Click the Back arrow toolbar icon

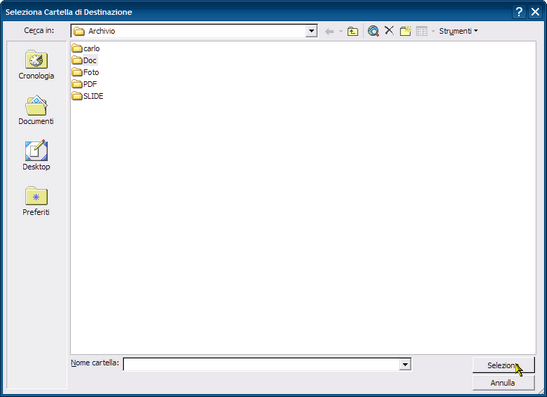[x=329, y=31]
